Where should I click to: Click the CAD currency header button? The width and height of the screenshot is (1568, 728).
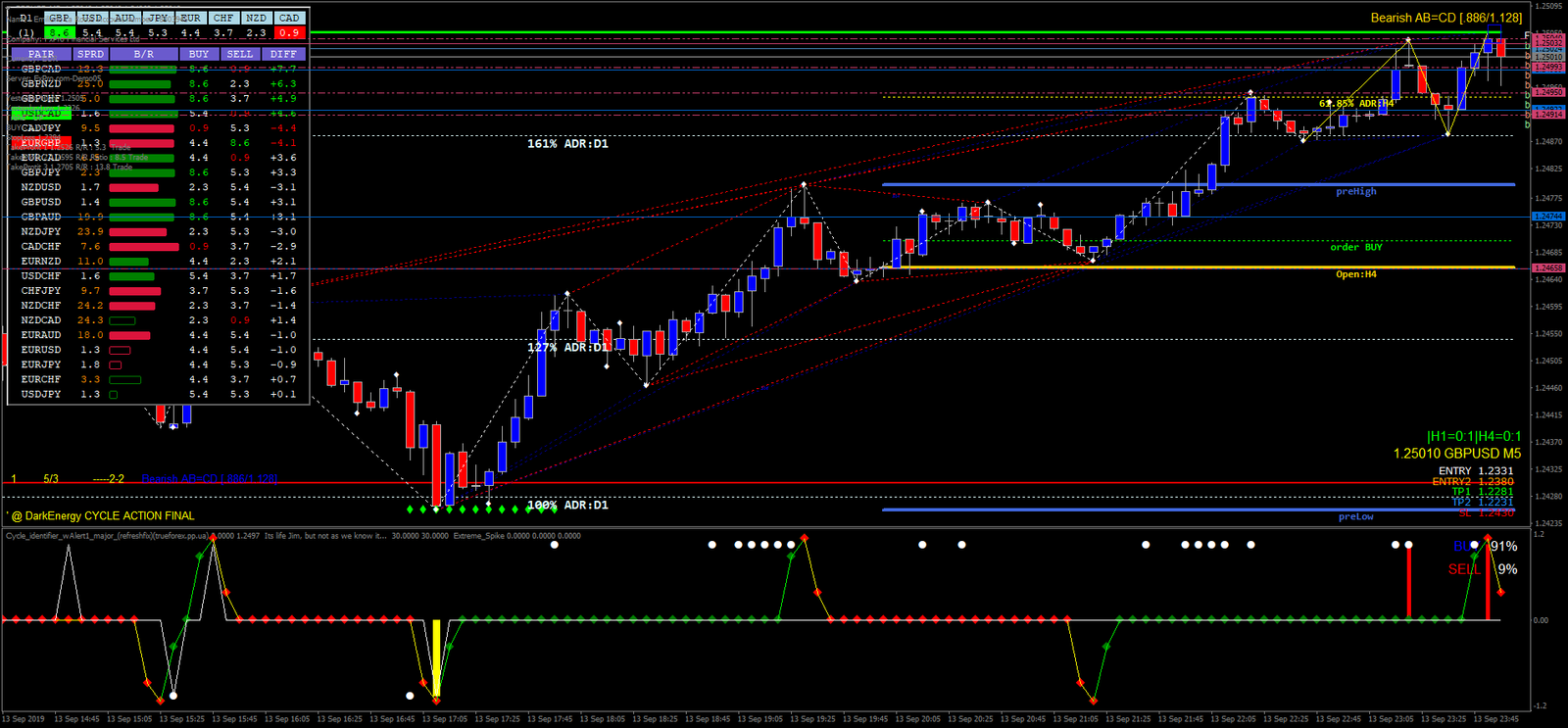pos(289,18)
